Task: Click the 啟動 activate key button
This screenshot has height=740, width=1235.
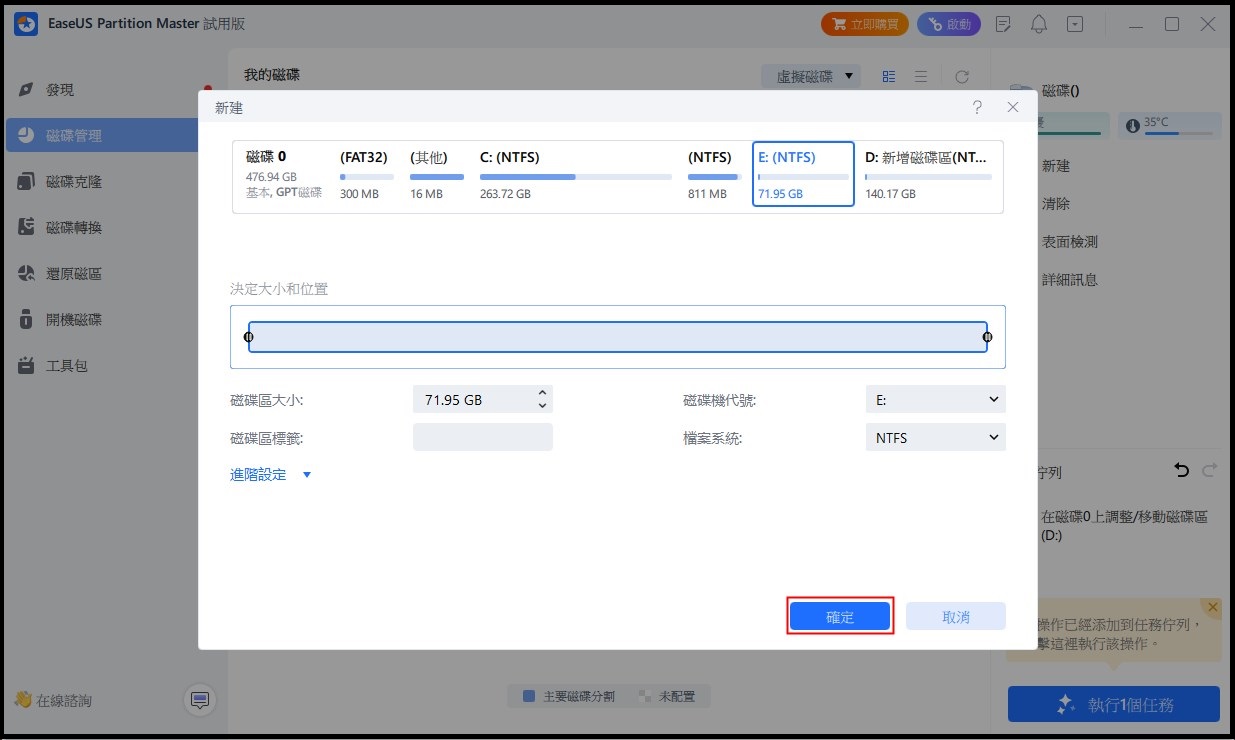Action: coord(948,24)
